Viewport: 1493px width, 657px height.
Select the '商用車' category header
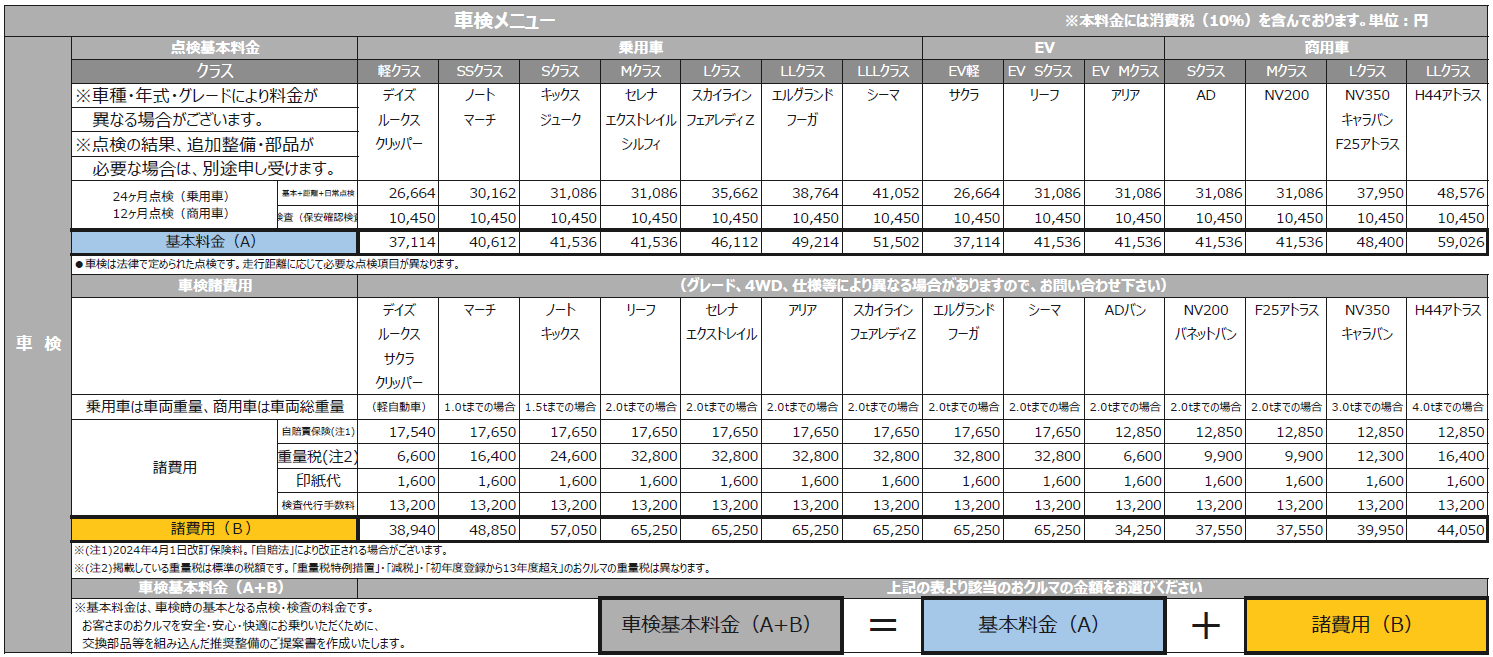tap(1326, 47)
